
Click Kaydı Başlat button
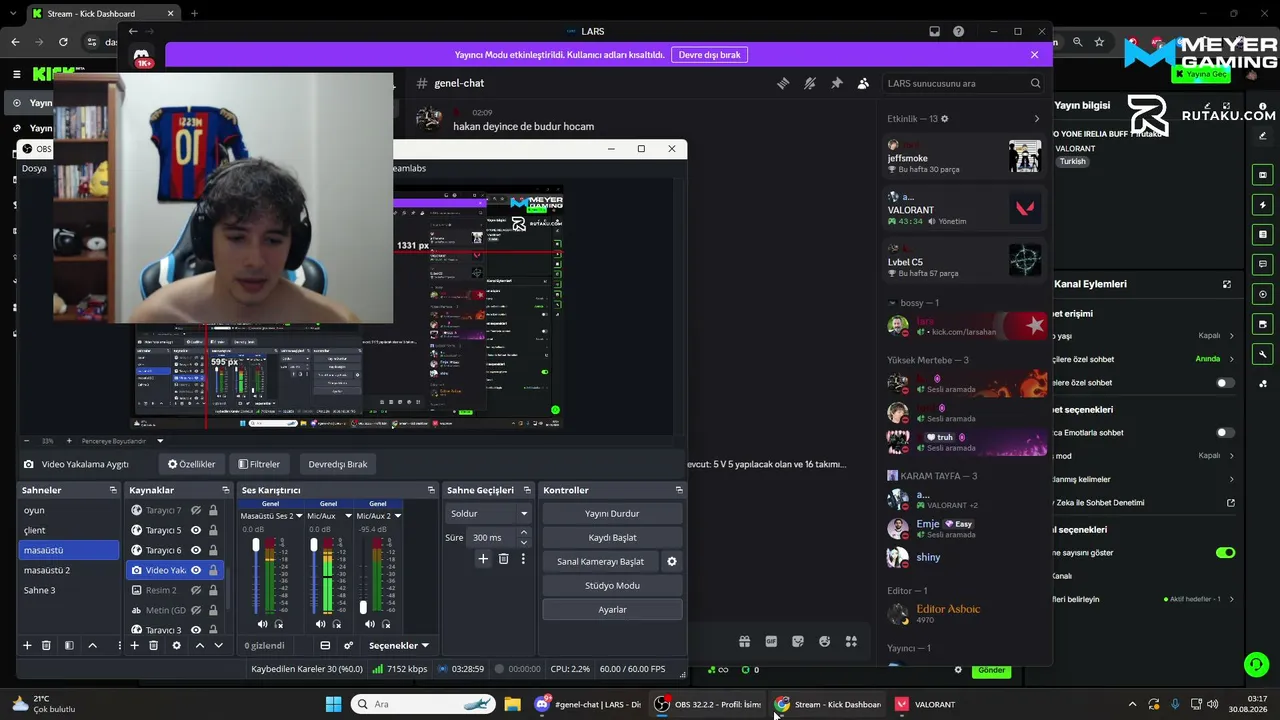click(x=612, y=537)
